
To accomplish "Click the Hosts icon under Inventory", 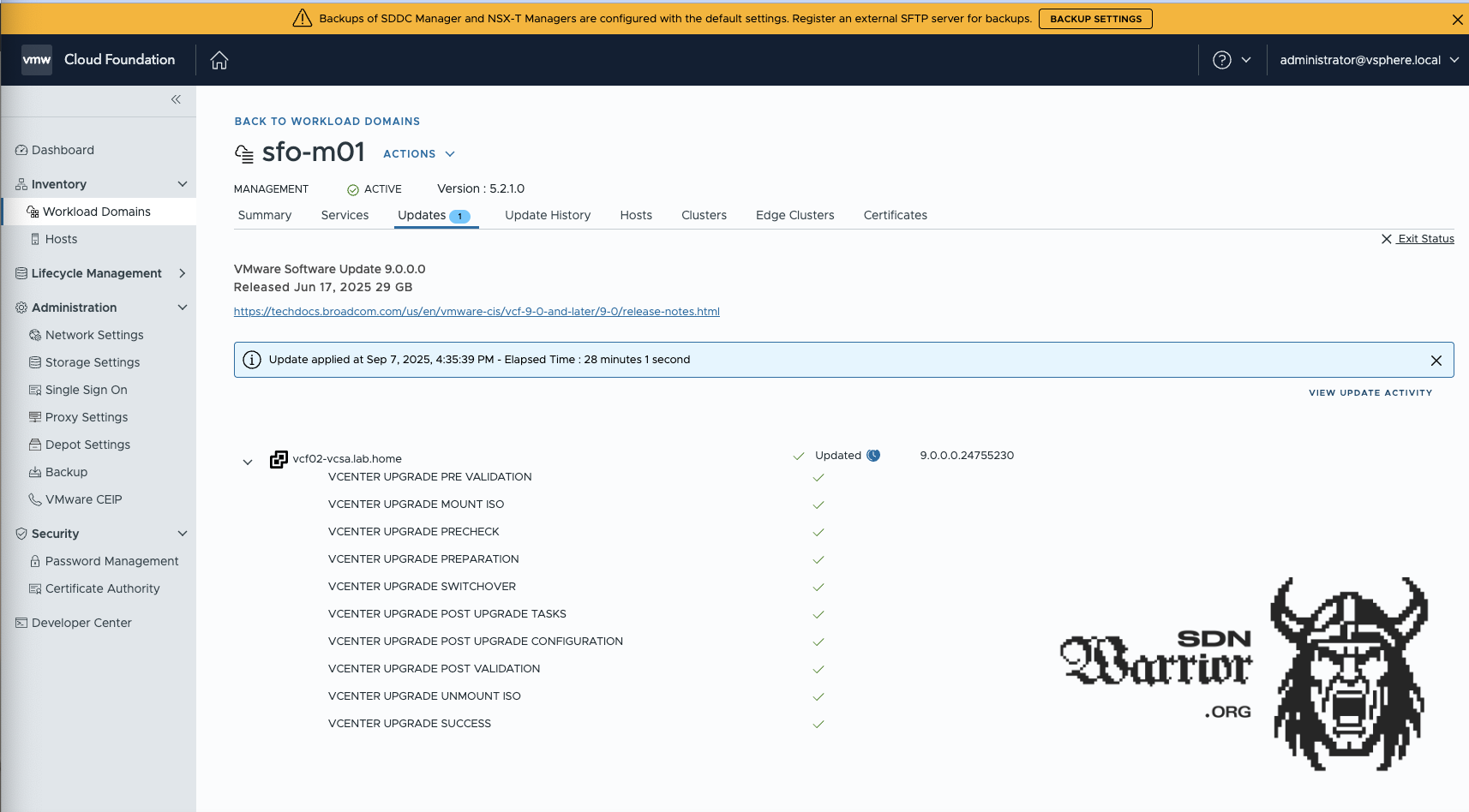I will click(x=33, y=239).
